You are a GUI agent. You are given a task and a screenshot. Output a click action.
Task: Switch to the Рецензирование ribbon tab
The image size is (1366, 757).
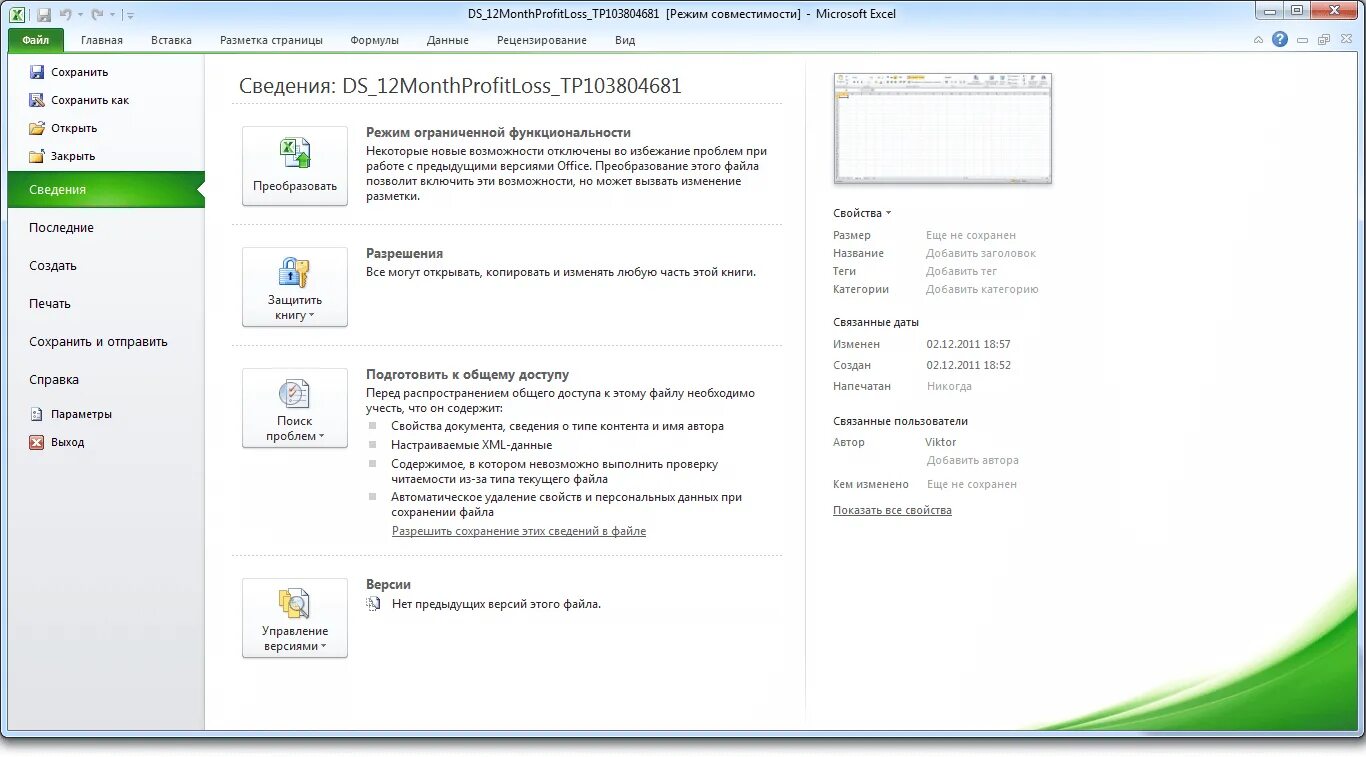pyautogui.click(x=541, y=40)
